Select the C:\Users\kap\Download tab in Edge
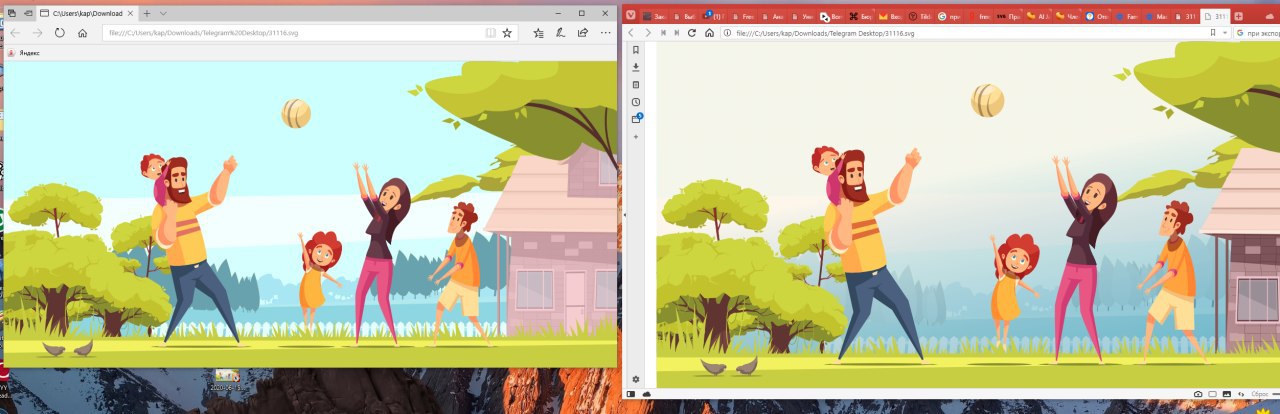 pyautogui.click(x=87, y=13)
